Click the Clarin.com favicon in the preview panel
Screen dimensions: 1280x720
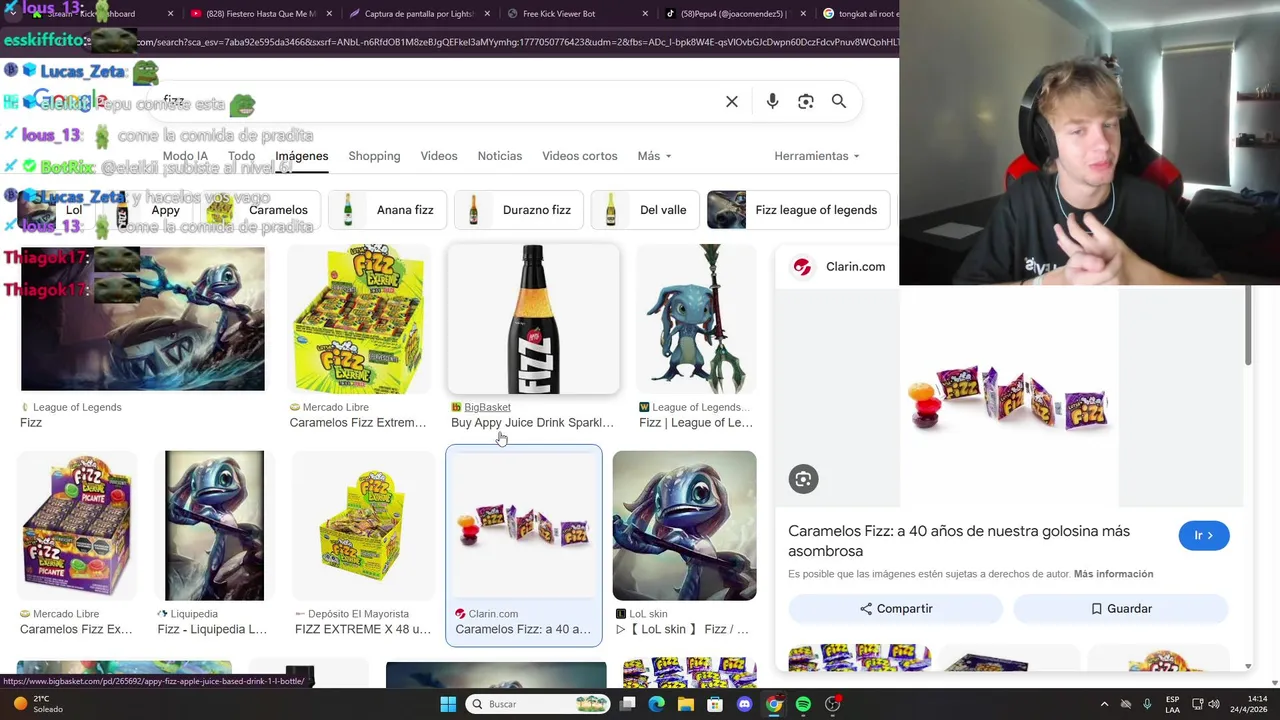[802, 267]
